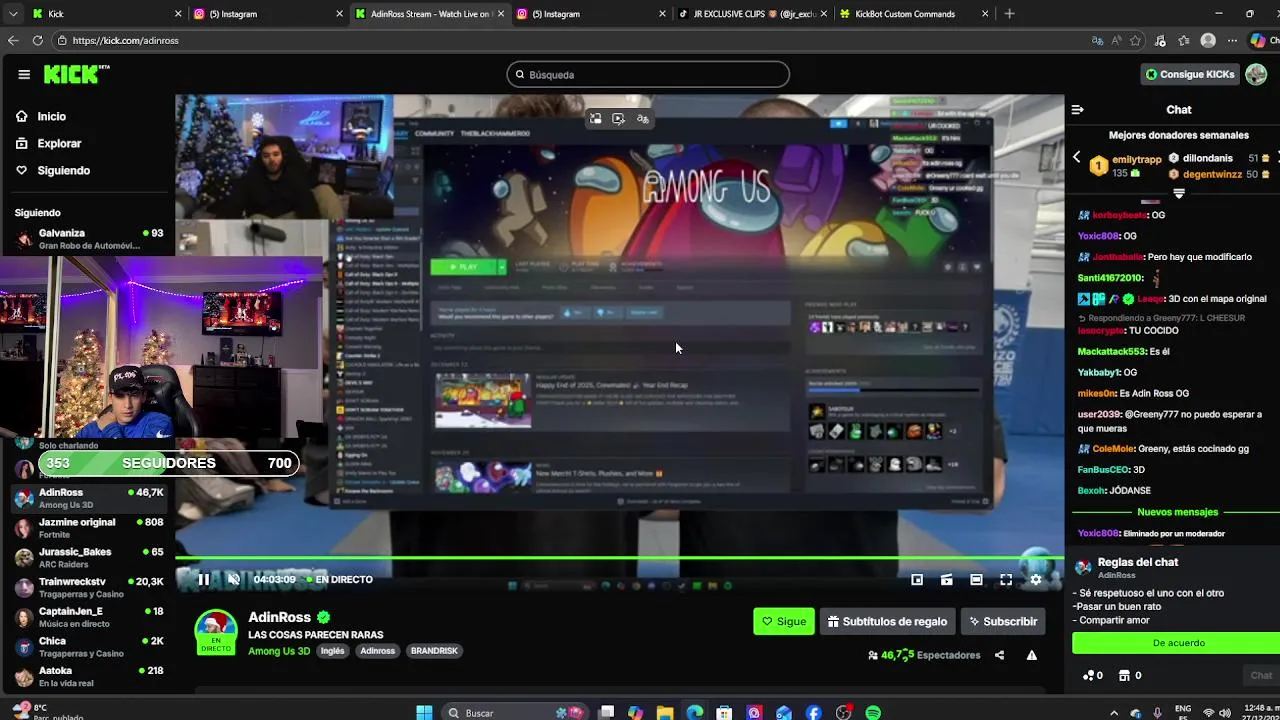Open the user profile avatar menu
Viewport: 1280px width, 720px height.
pyautogui.click(x=1254, y=74)
